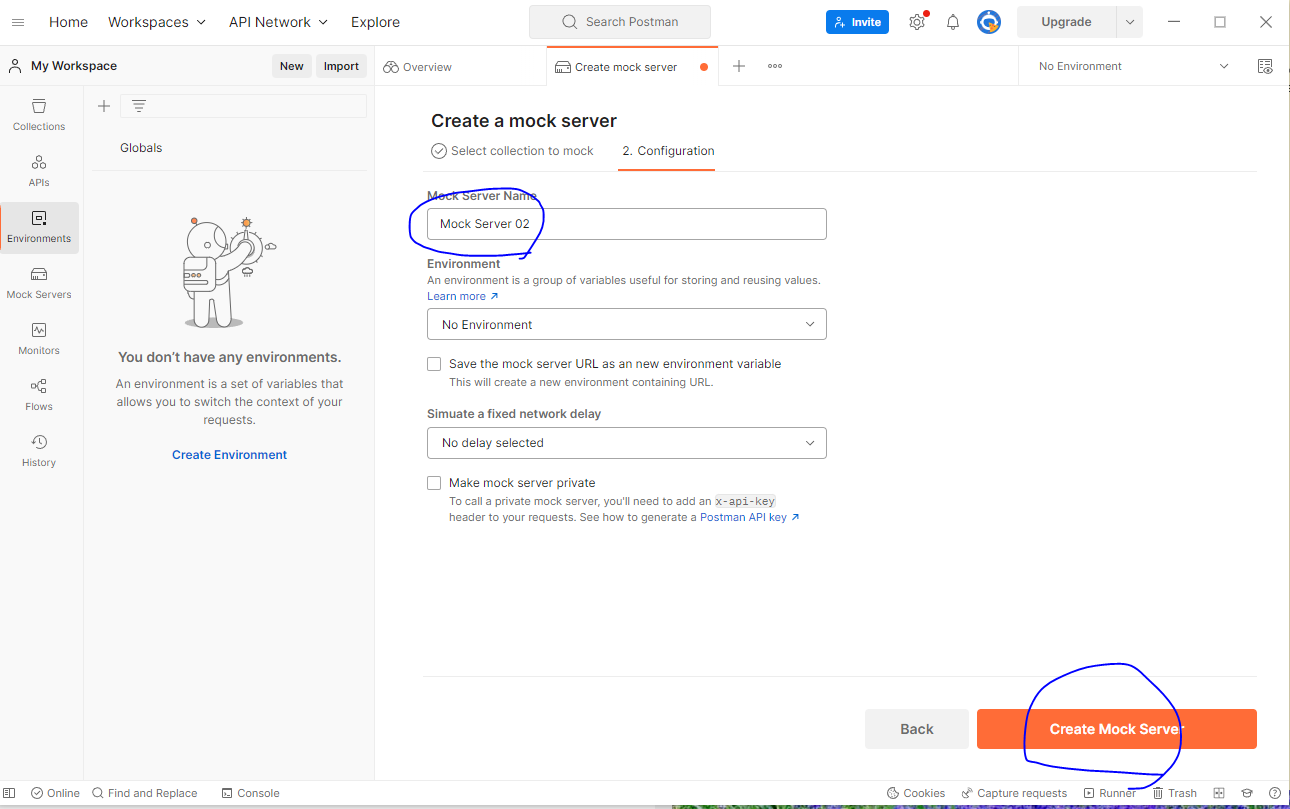Click the sidebar filter search field
The height and width of the screenshot is (809, 1290).
pos(243,106)
